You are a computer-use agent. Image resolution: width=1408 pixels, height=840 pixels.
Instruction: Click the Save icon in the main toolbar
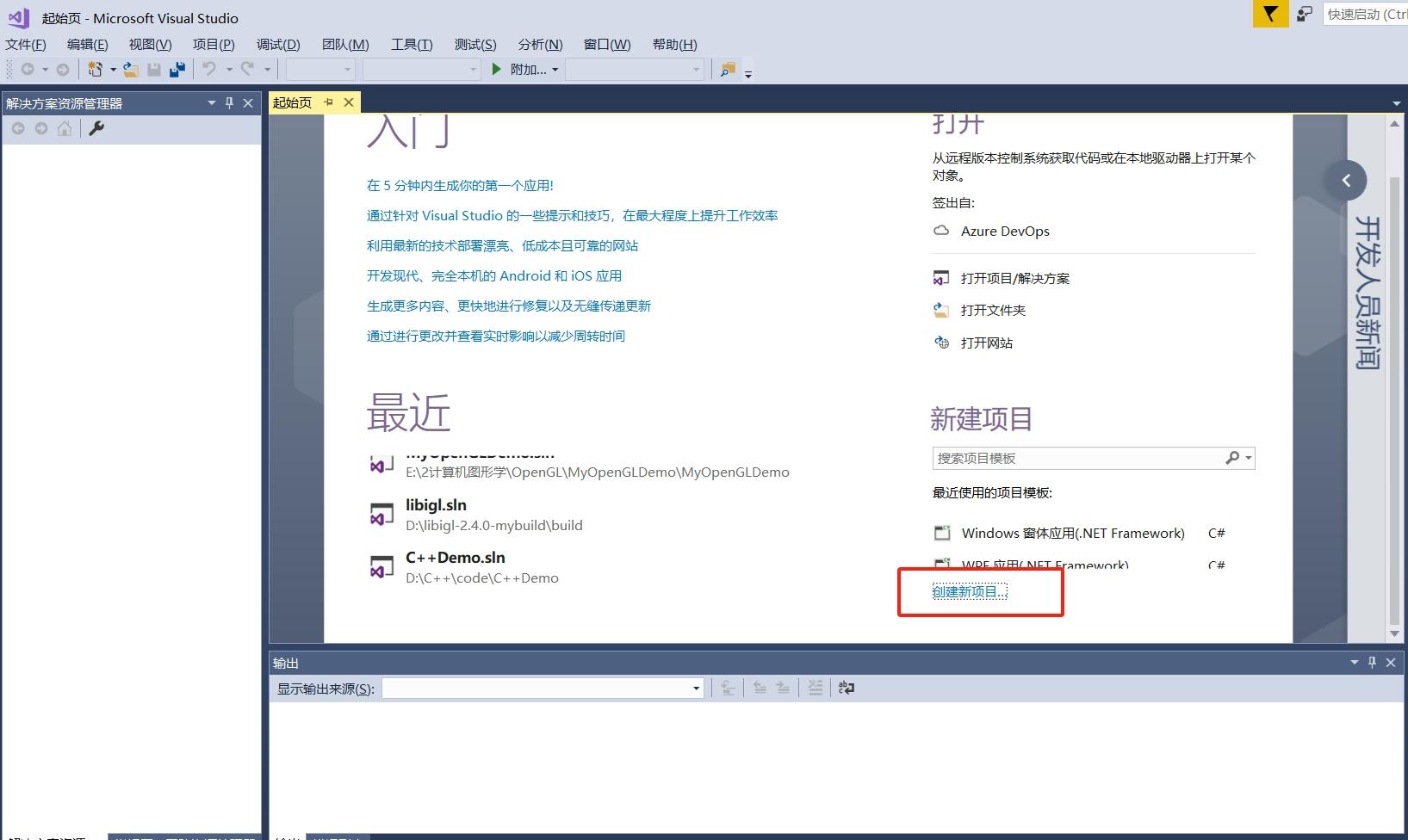154,69
